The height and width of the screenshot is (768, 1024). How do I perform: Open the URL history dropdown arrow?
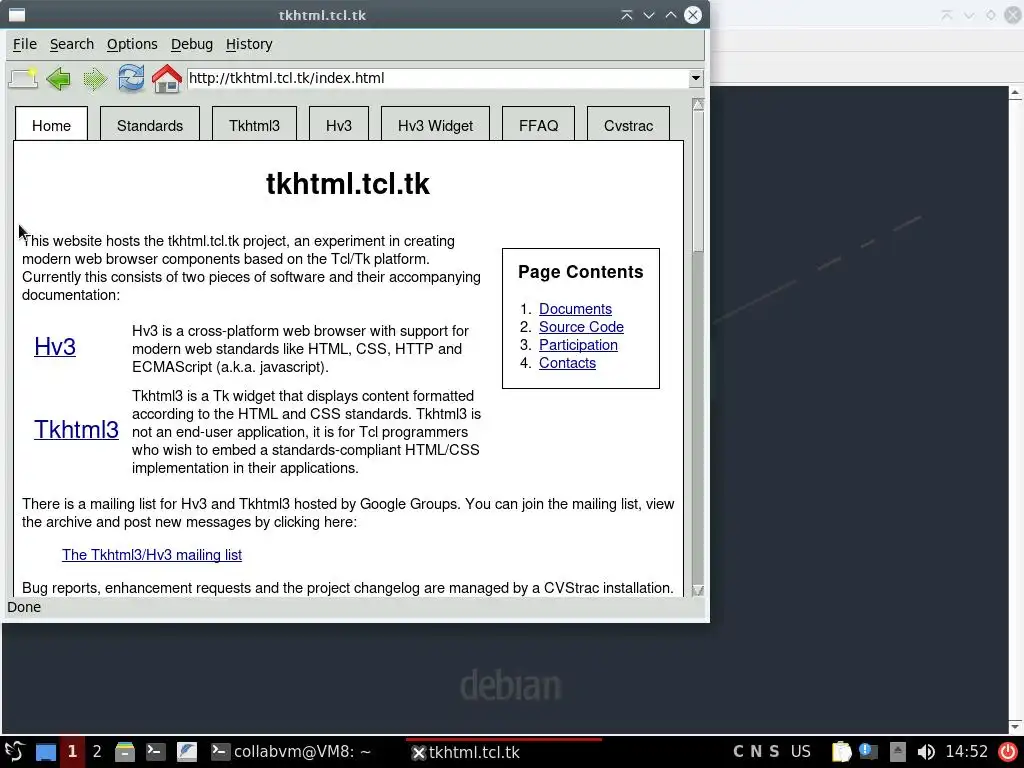[x=696, y=78]
